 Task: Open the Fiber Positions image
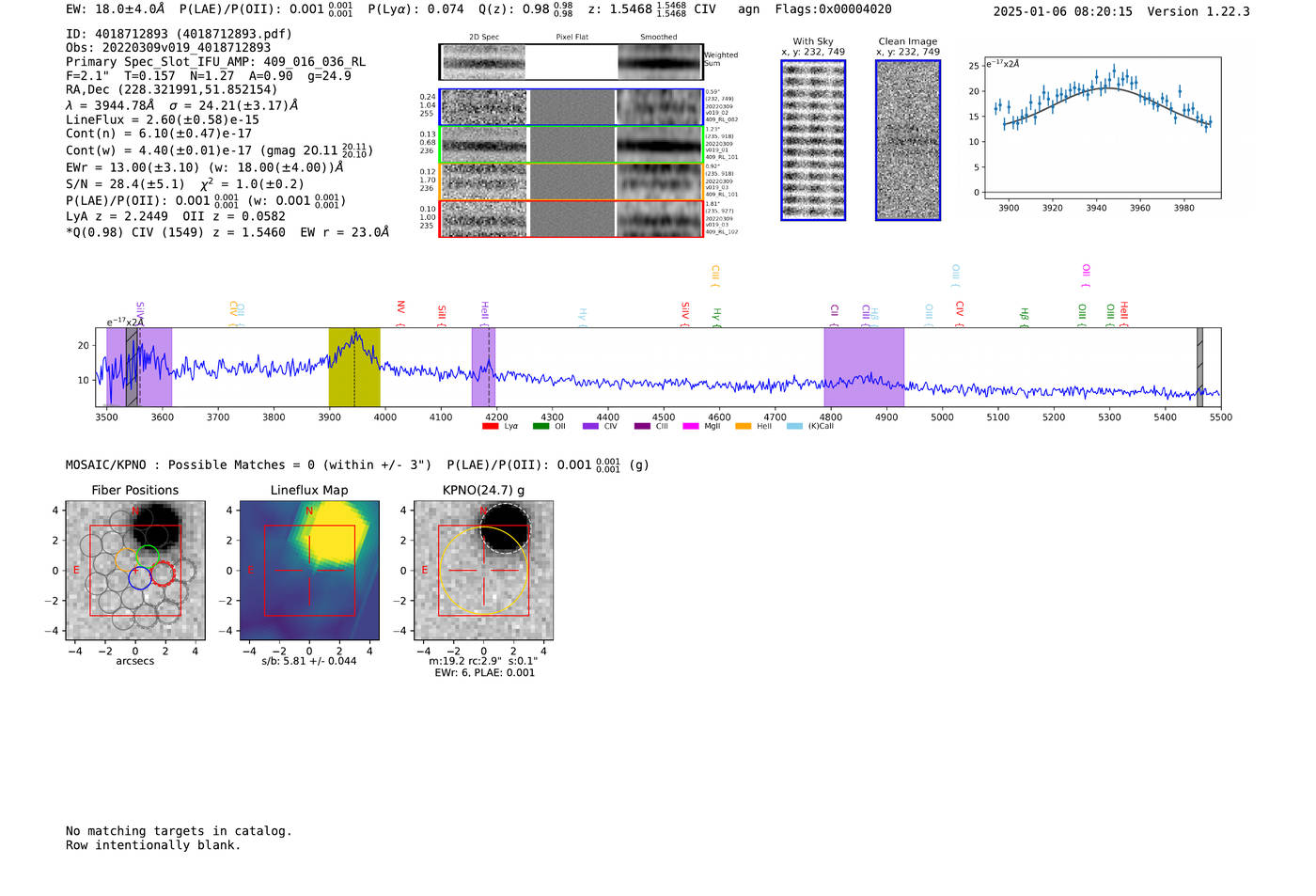point(135,571)
